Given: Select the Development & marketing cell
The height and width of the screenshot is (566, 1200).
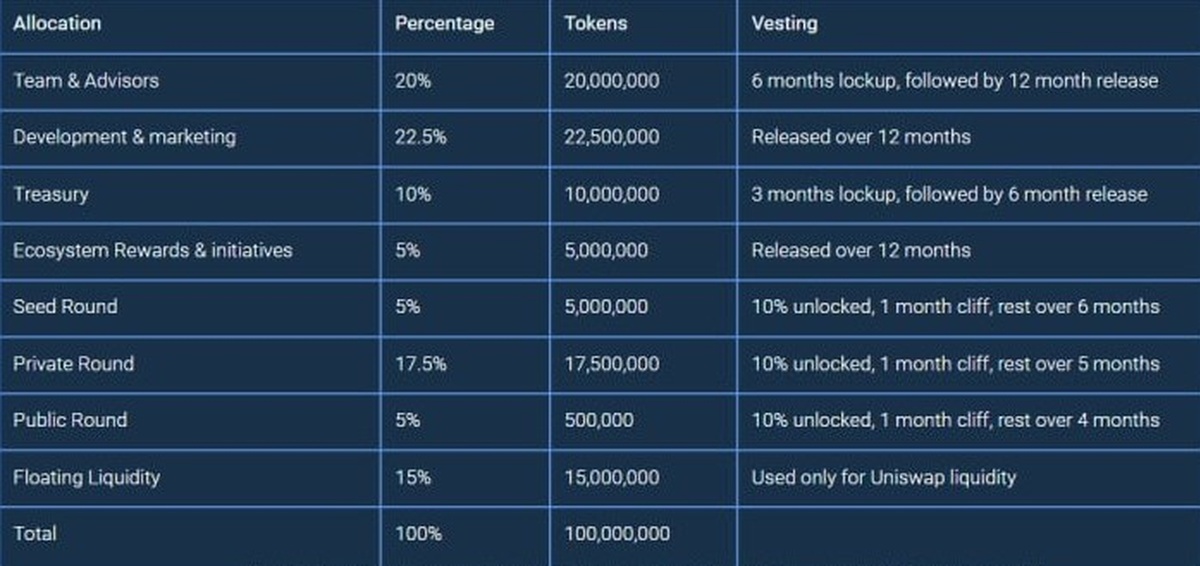Looking at the screenshot, I should coord(124,137).
